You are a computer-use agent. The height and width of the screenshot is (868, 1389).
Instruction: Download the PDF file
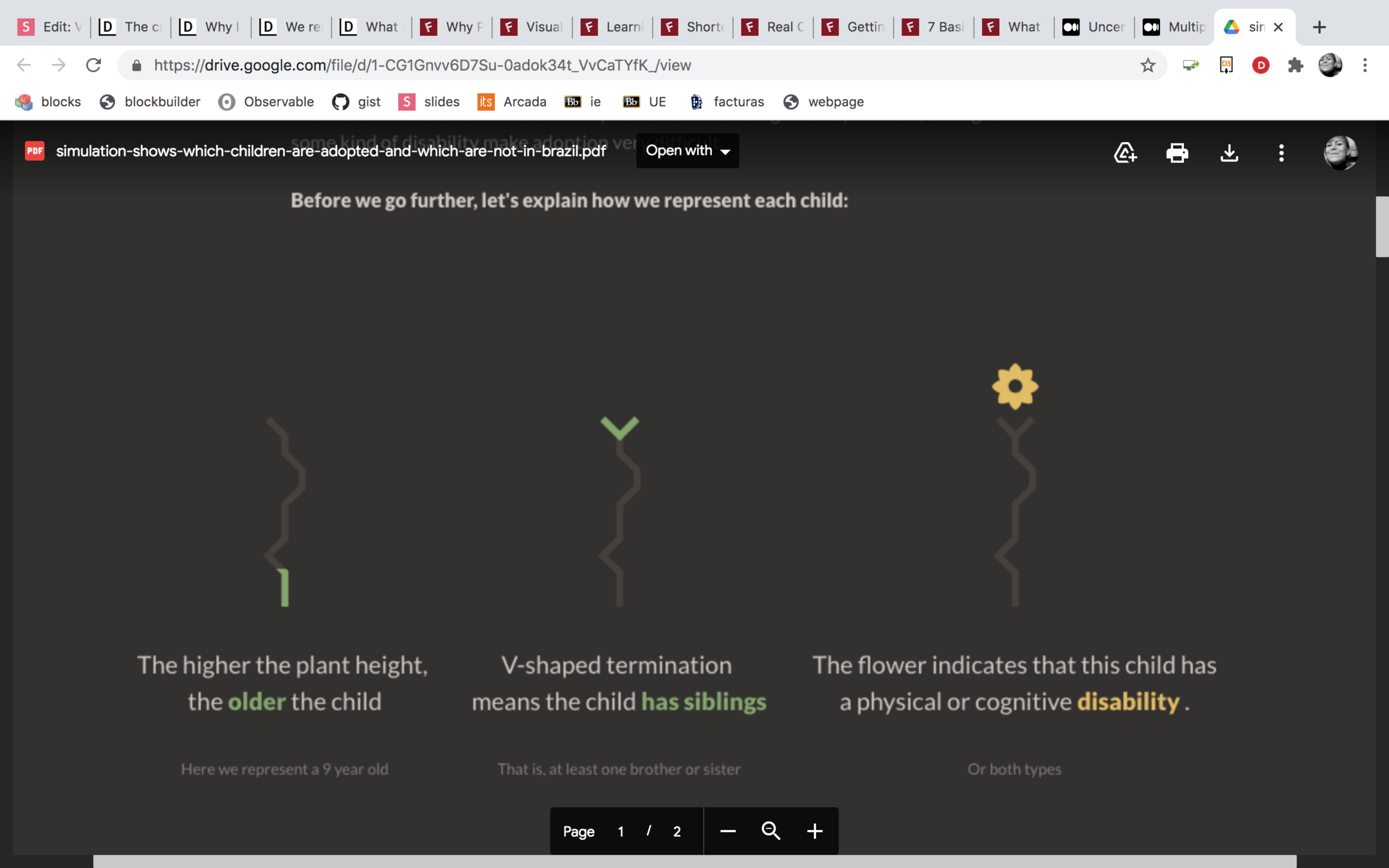tap(1229, 153)
